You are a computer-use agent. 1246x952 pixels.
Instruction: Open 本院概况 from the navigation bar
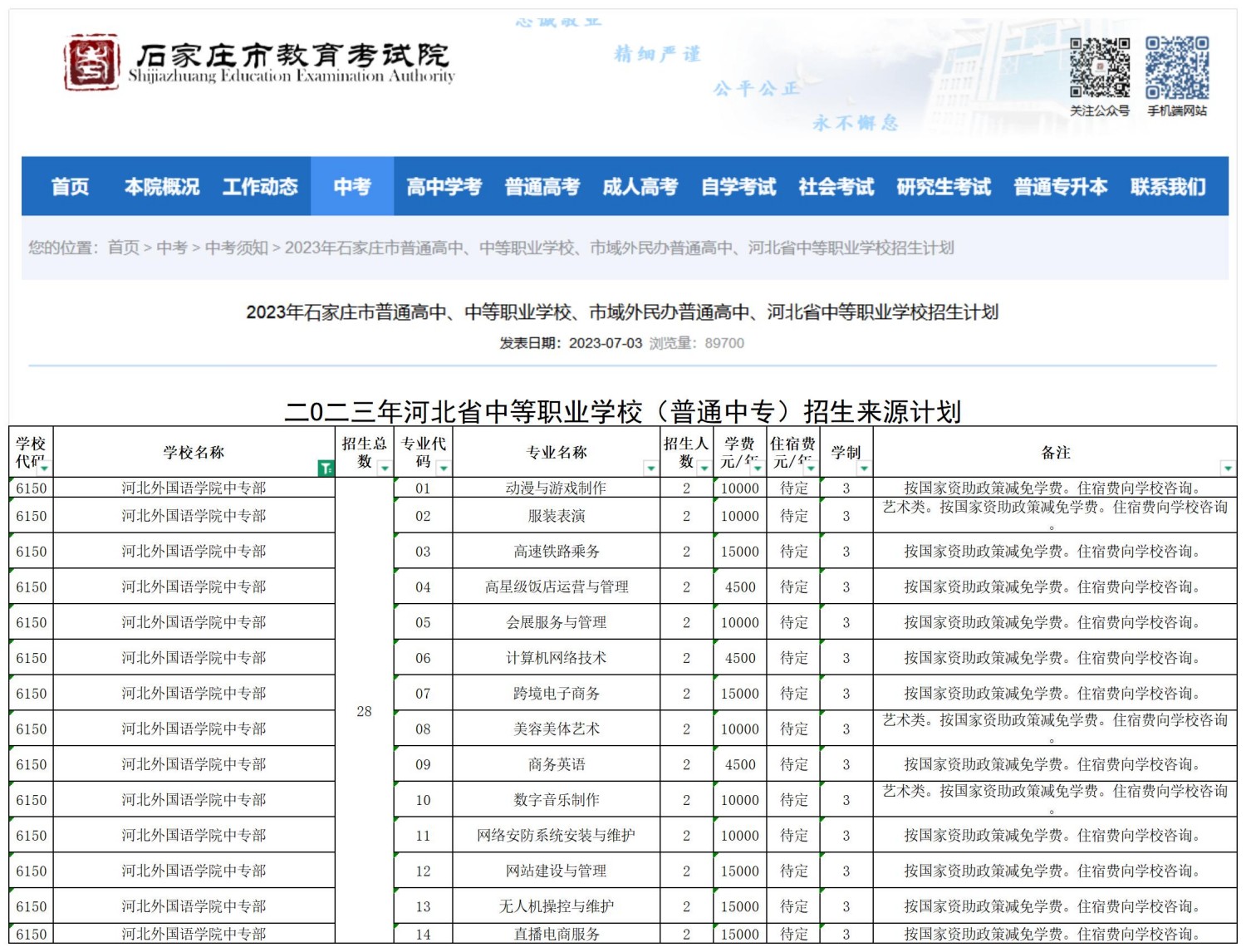(x=163, y=187)
